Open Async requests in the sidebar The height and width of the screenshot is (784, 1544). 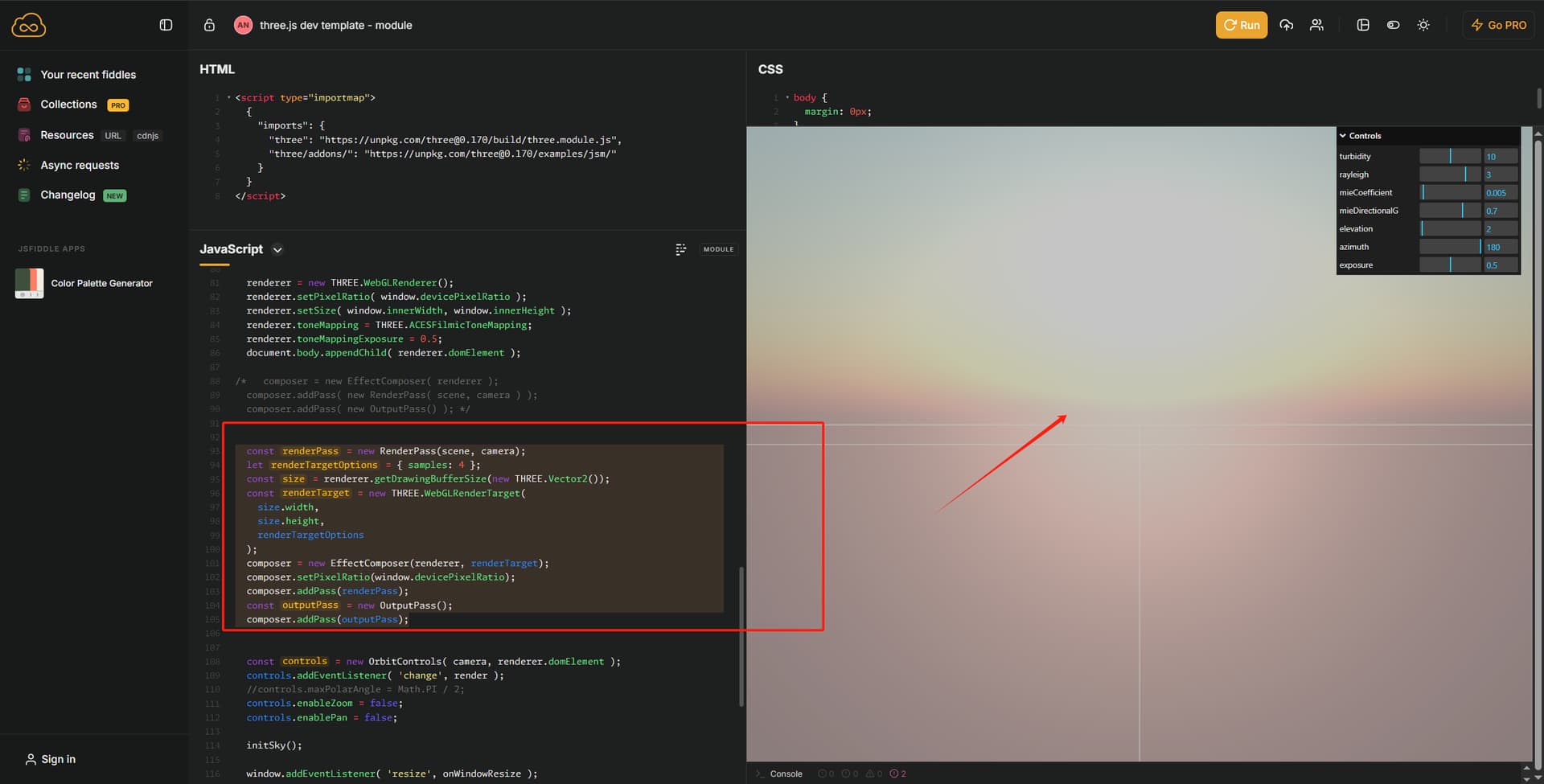point(80,165)
